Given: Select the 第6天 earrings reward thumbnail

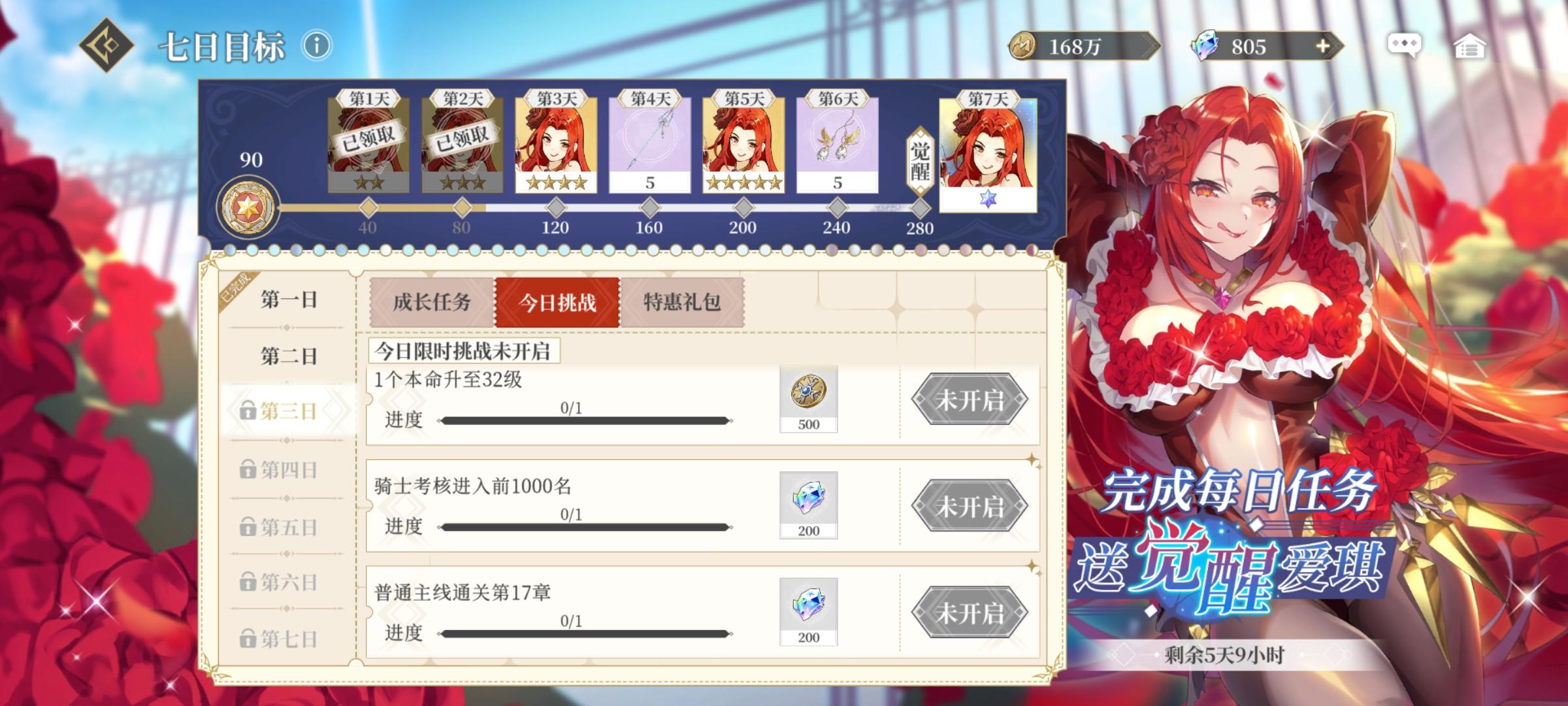Looking at the screenshot, I should point(837,144).
